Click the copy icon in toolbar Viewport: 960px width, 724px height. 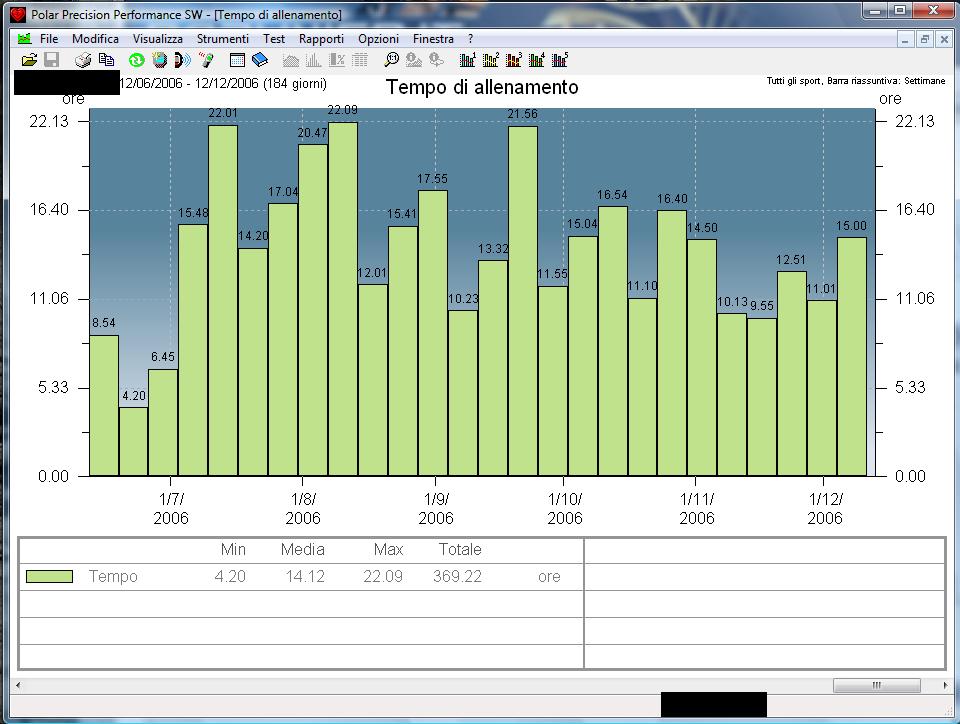106,60
